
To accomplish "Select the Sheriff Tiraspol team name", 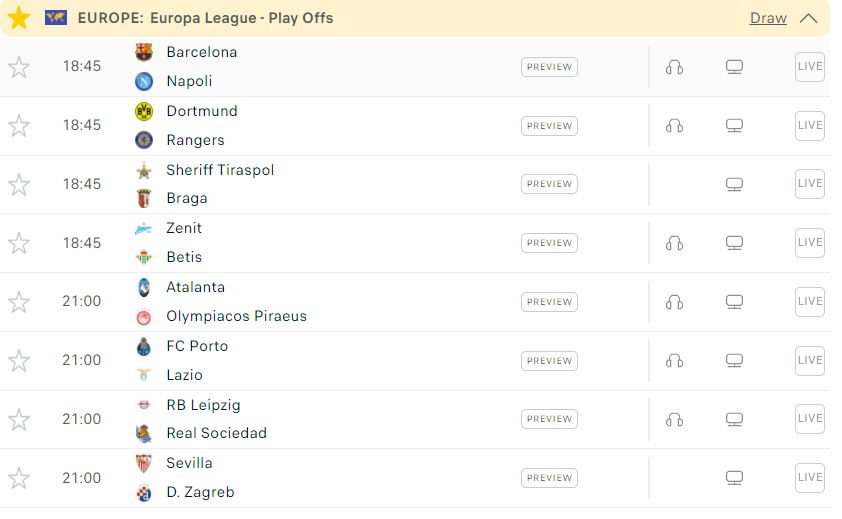I will 220,170.
